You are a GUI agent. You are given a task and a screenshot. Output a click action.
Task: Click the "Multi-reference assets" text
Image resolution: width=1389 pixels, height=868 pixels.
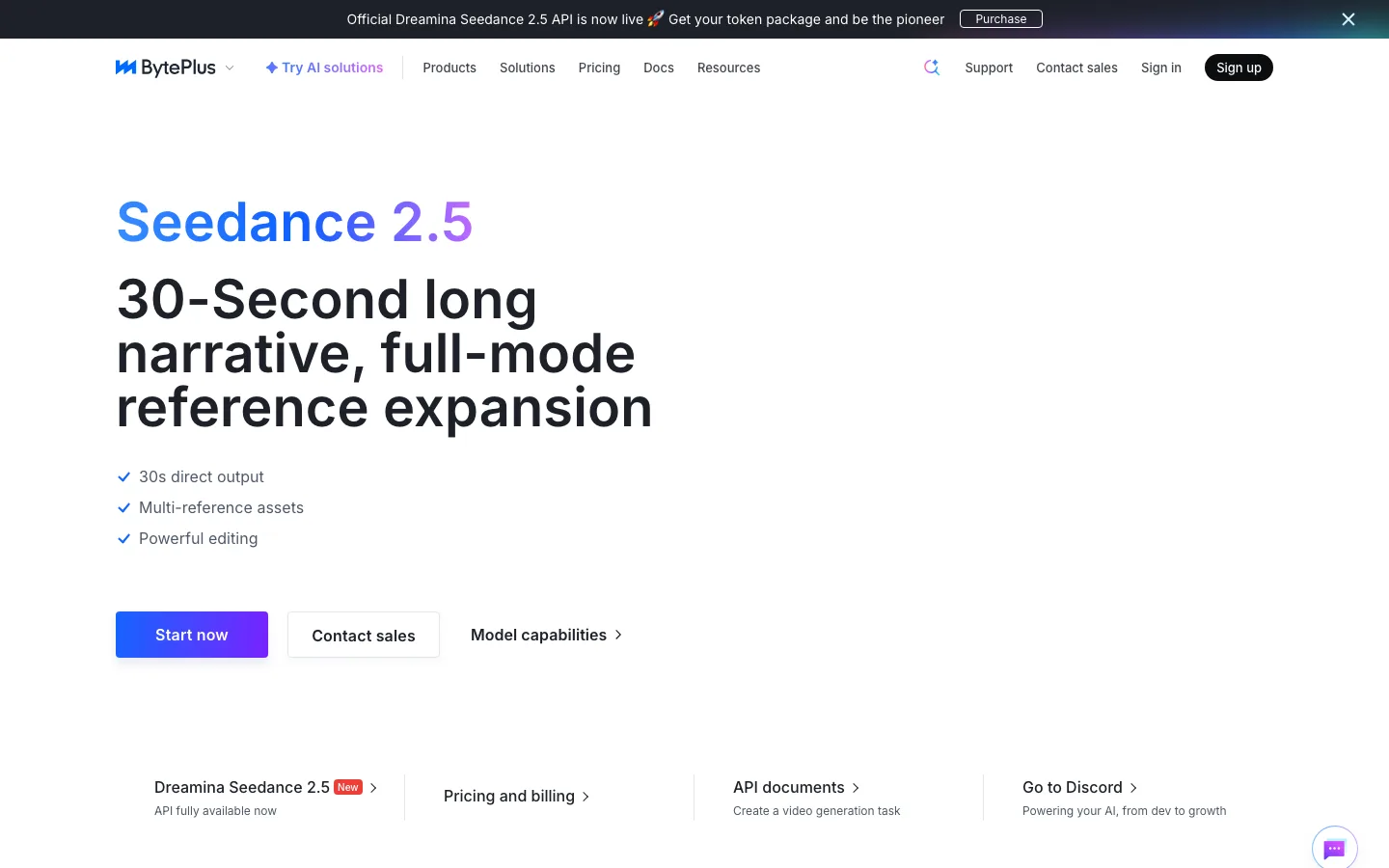pos(221,507)
